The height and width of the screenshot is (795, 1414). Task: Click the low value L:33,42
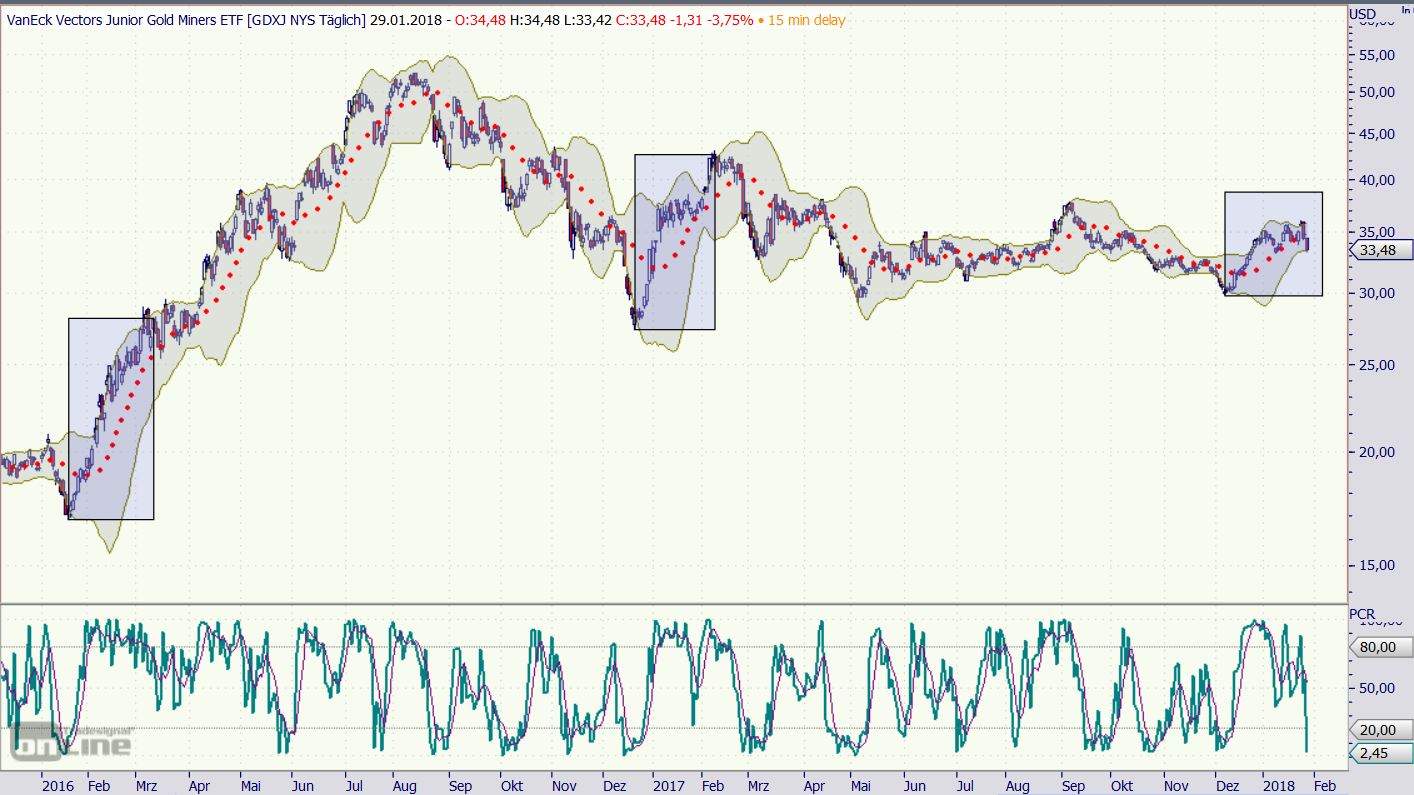click(588, 20)
